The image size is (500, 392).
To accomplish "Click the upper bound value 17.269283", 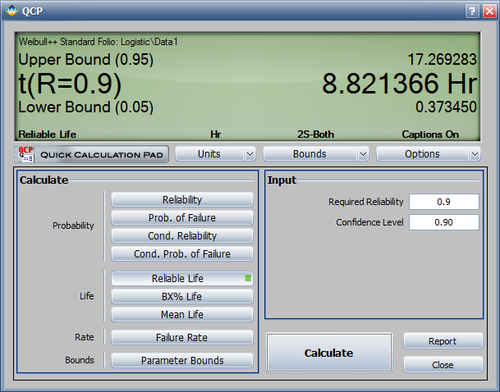I will point(442,59).
